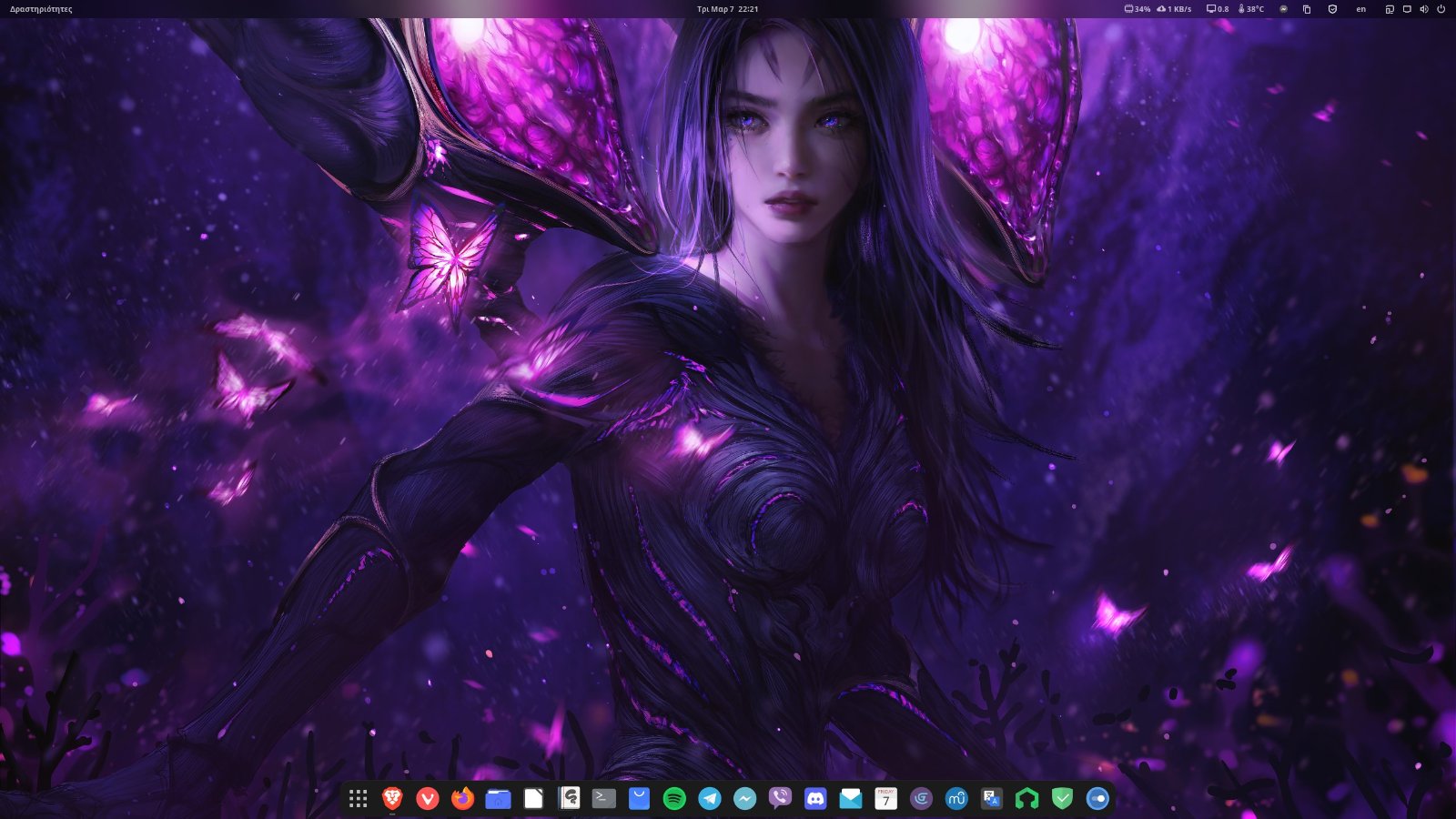
Task: Open the screen mirror tray icon
Action: (x=1390, y=9)
